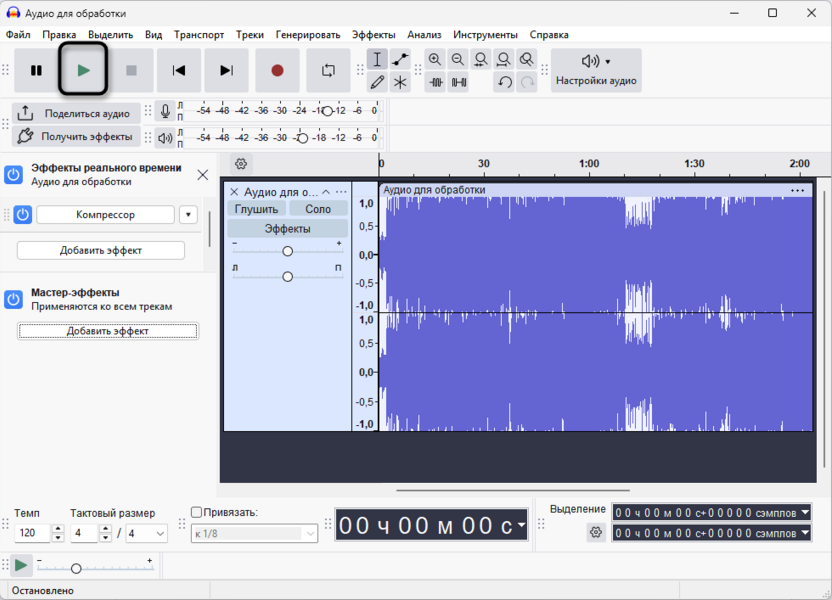Click the Zoom Out magnifier
This screenshot has width=832, height=600.
458,59
